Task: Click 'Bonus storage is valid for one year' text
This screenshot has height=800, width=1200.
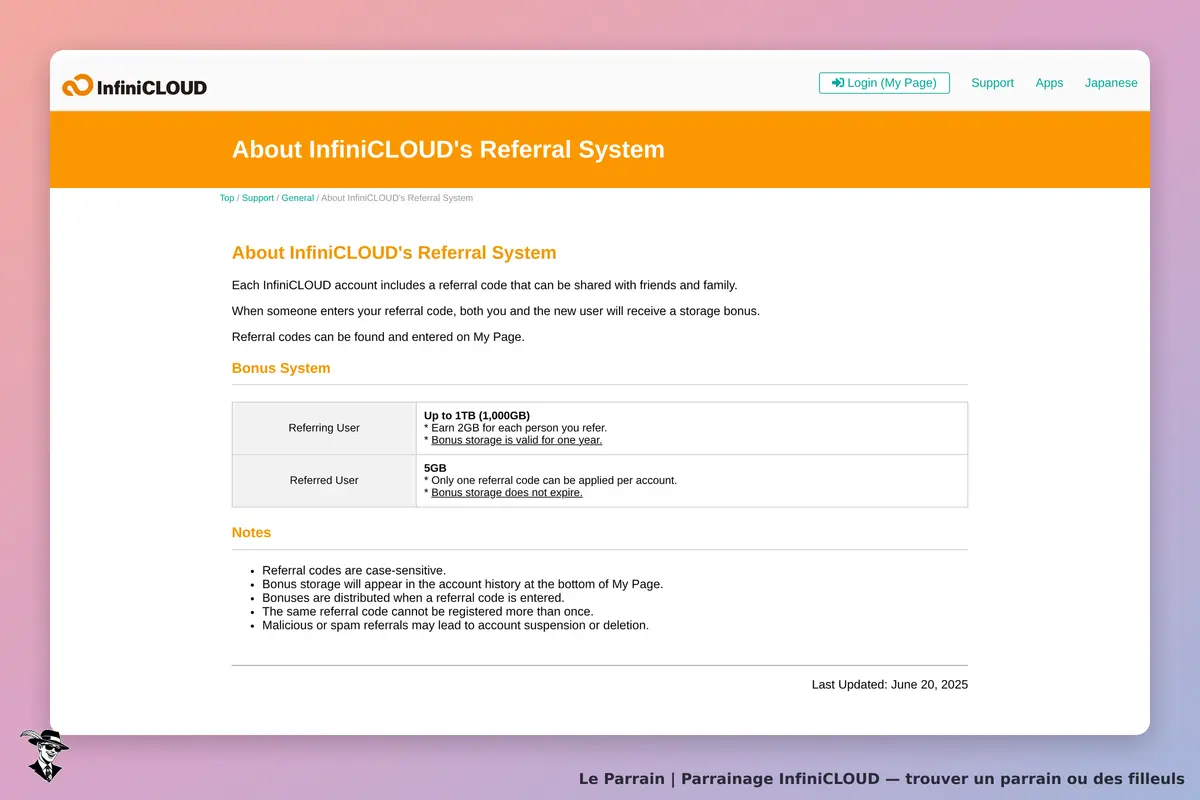Action: point(516,440)
